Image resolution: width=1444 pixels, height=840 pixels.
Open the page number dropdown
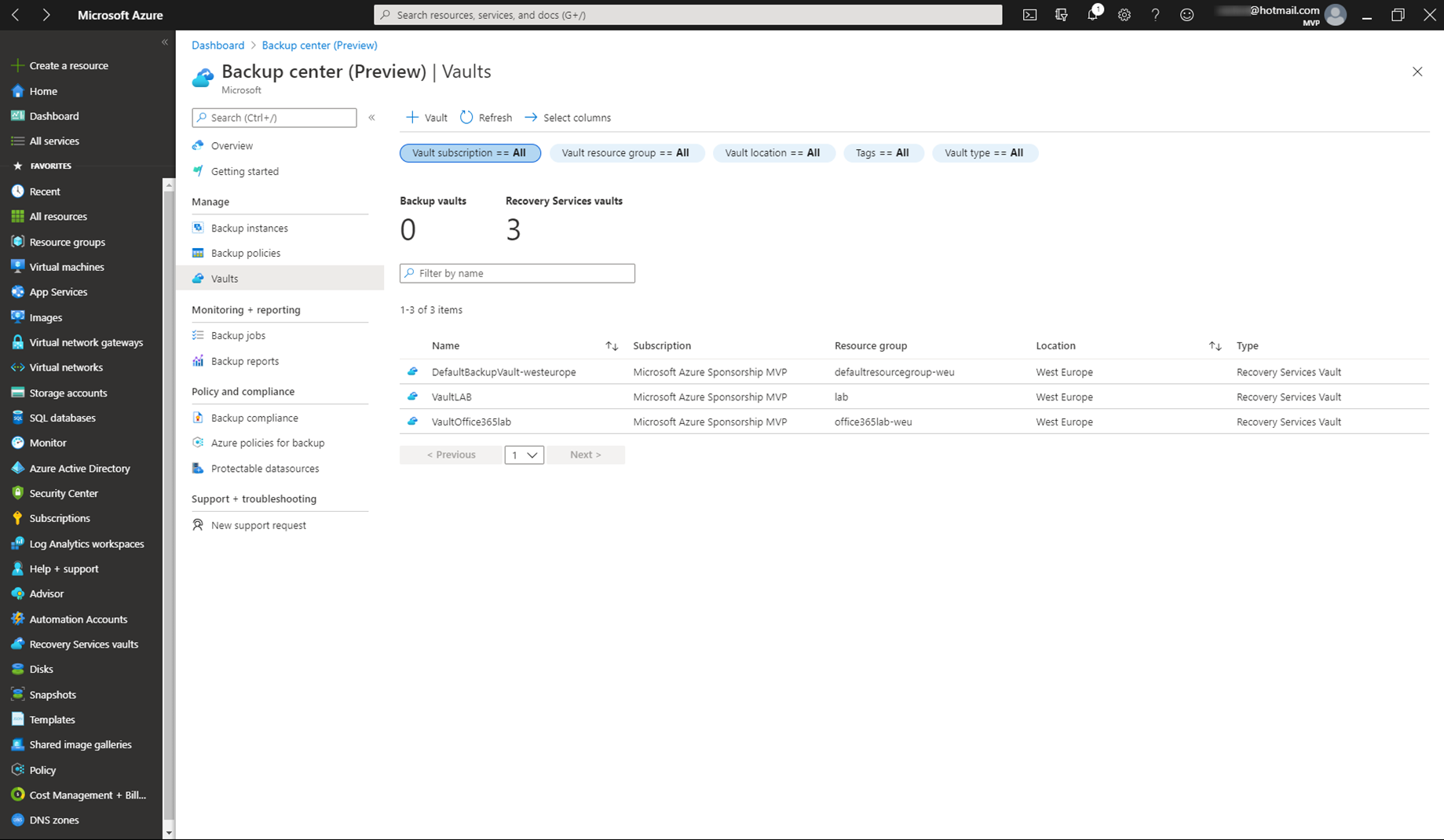(525, 455)
